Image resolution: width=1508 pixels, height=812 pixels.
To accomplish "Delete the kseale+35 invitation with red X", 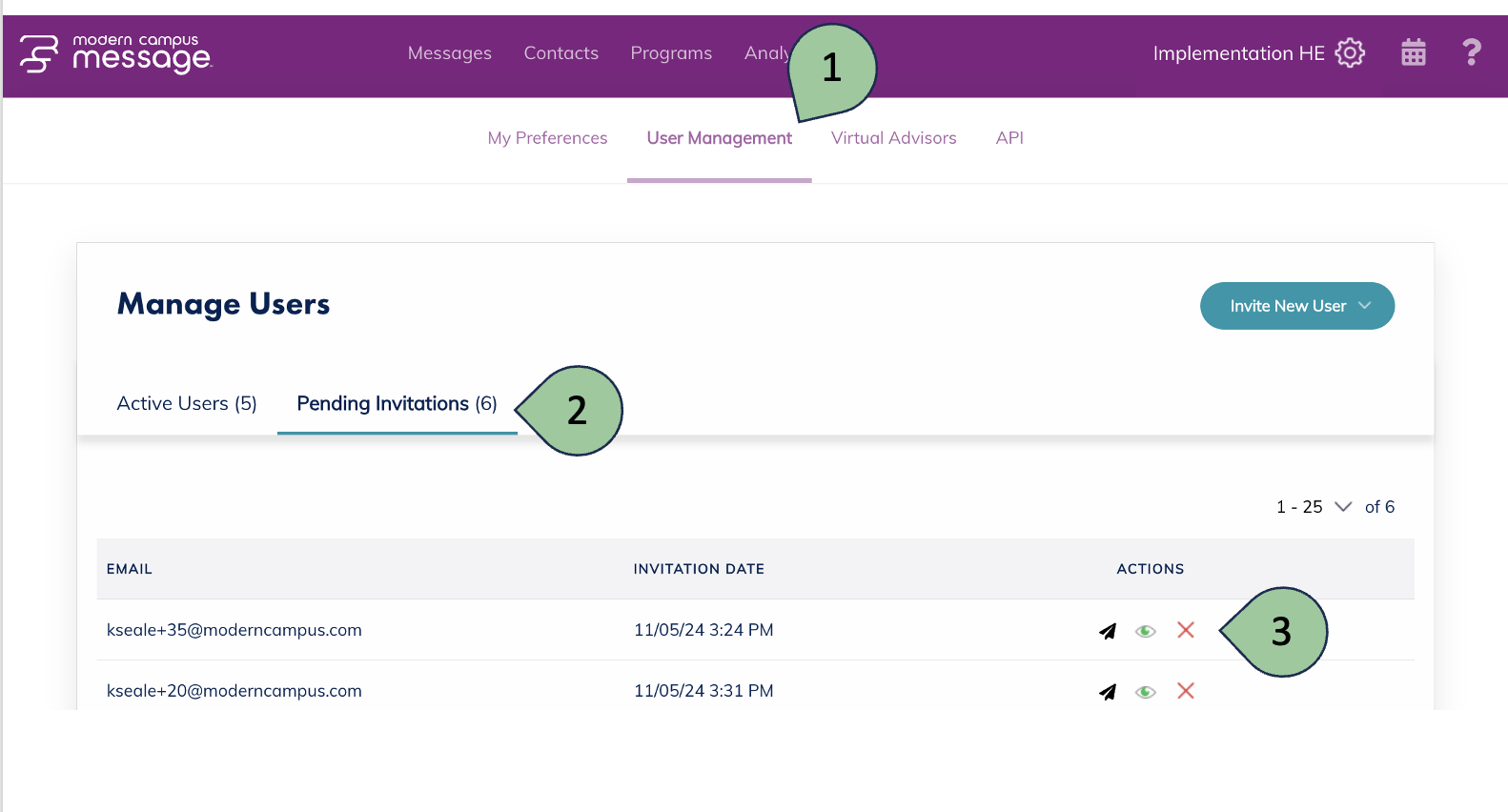I will (1185, 630).
